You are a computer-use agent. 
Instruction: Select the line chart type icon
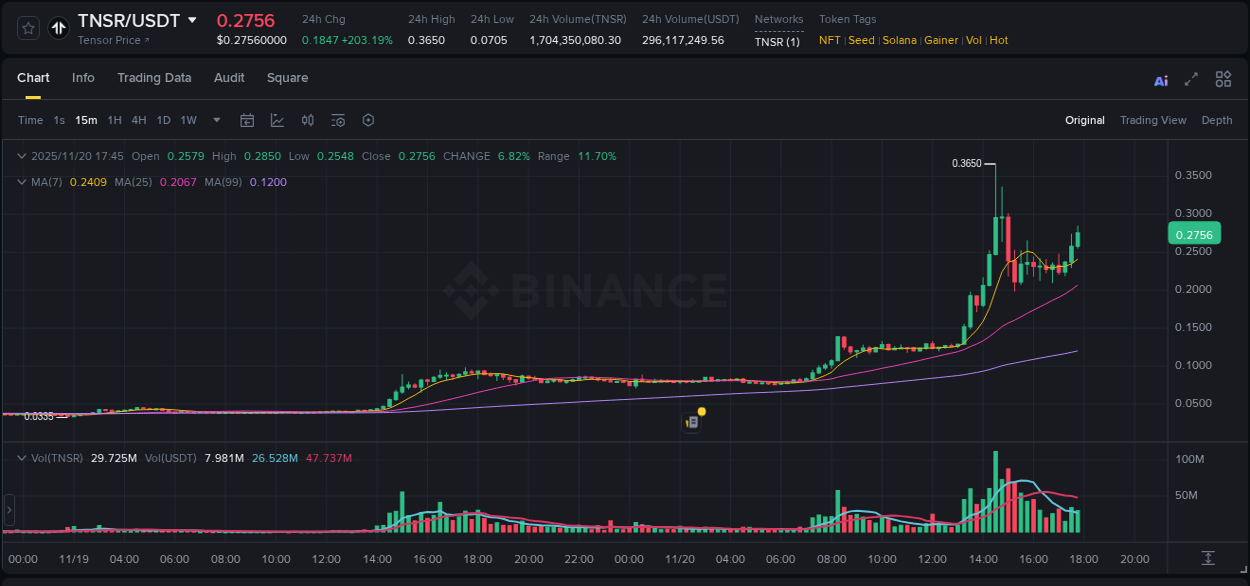(276, 120)
